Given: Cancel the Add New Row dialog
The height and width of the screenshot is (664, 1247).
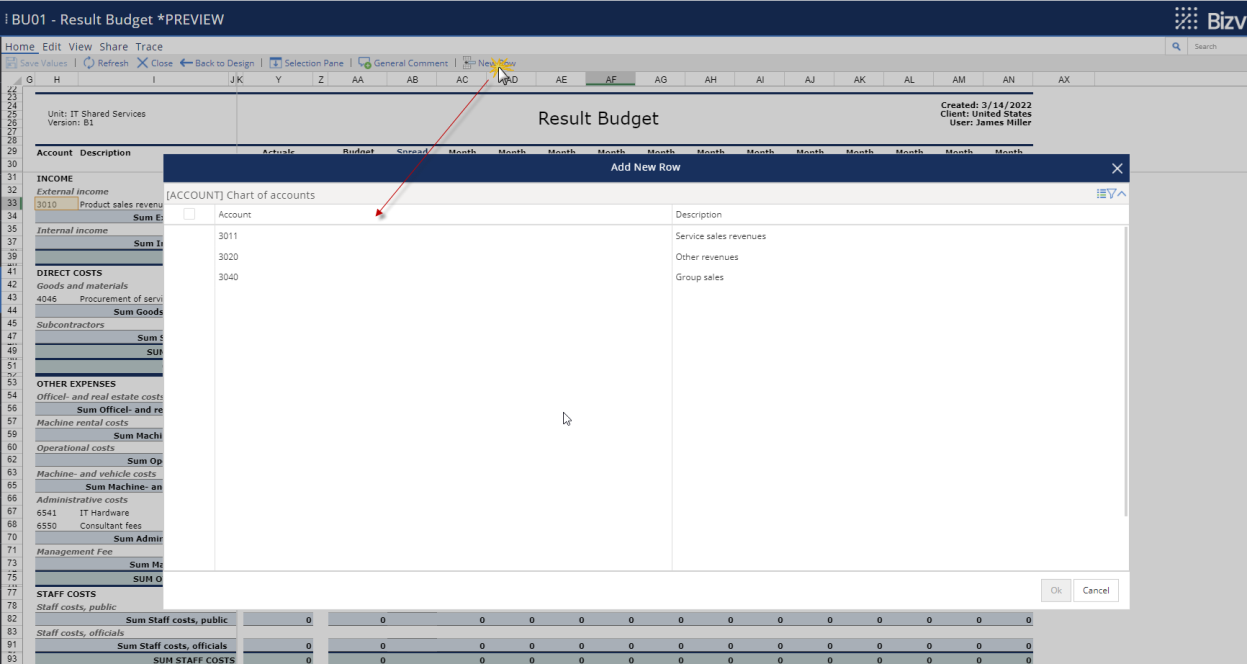Looking at the screenshot, I should point(1096,590).
